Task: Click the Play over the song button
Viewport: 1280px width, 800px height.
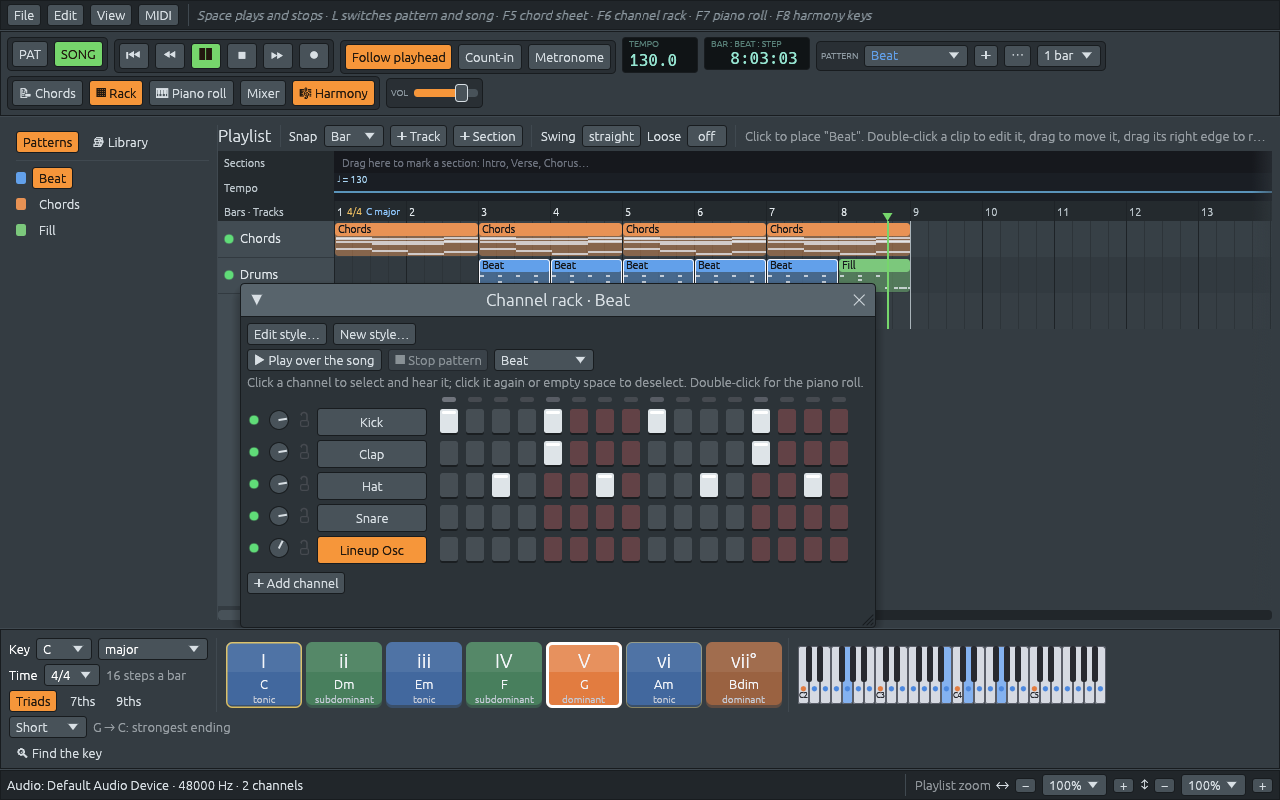Action: pyautogui.click(x=315, y=360)
